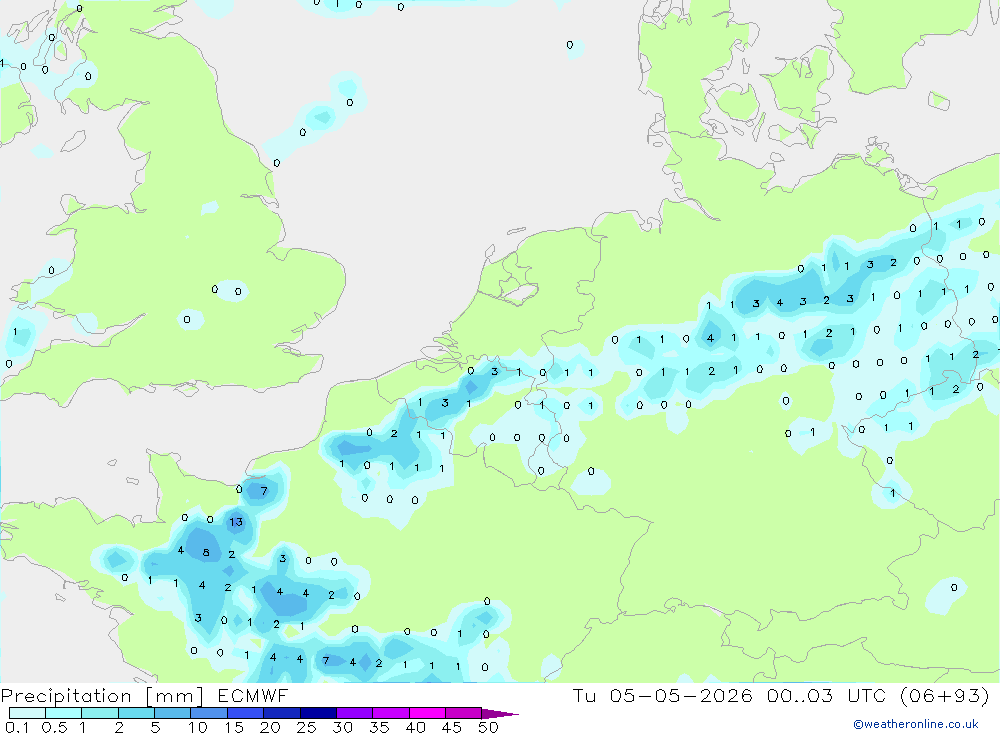Viewport: 1000px width, 733px height.
Task: Click the 20–25 mm dark blue legend swatch
Action: coord(282,713)
